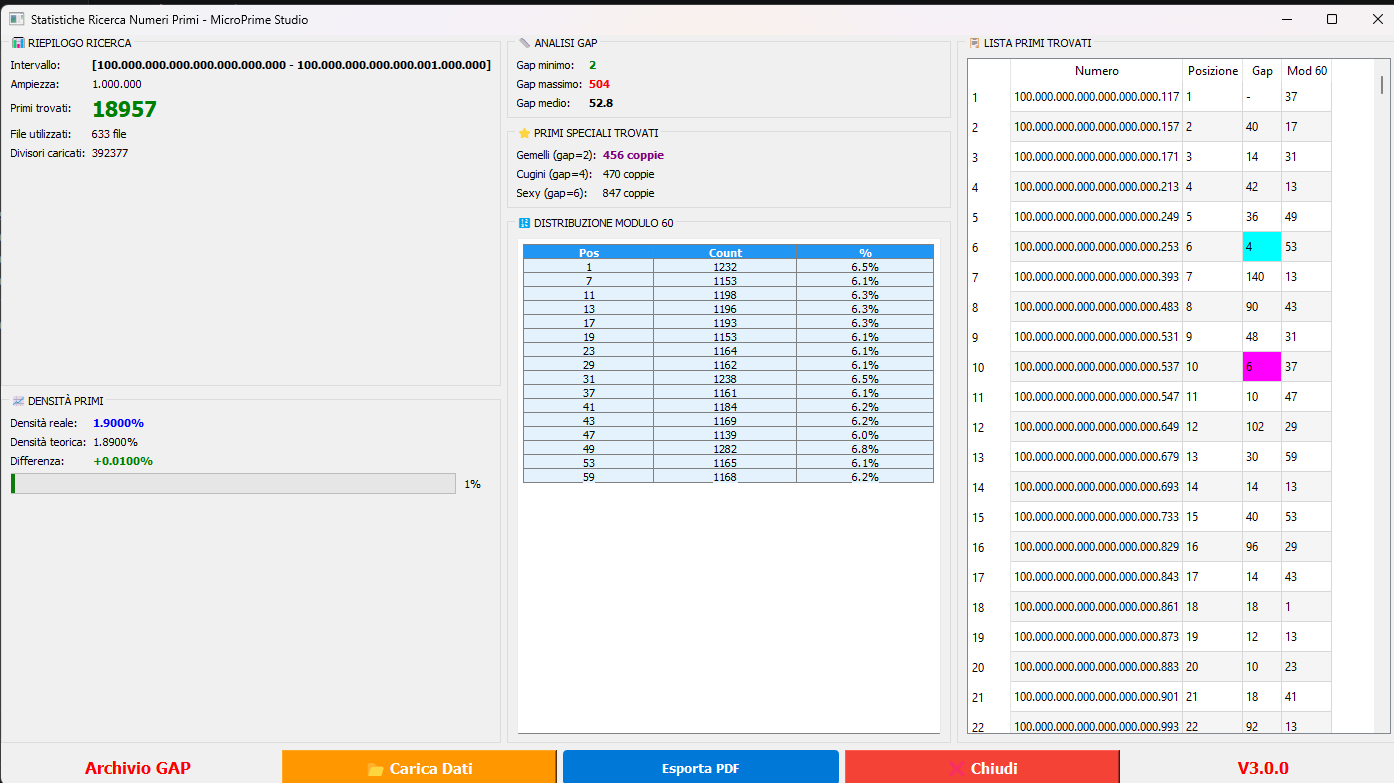This screenshot has height=783, width=1394.
Task: Click the Divisori caricati value 392377
Action: click(110, 154)
